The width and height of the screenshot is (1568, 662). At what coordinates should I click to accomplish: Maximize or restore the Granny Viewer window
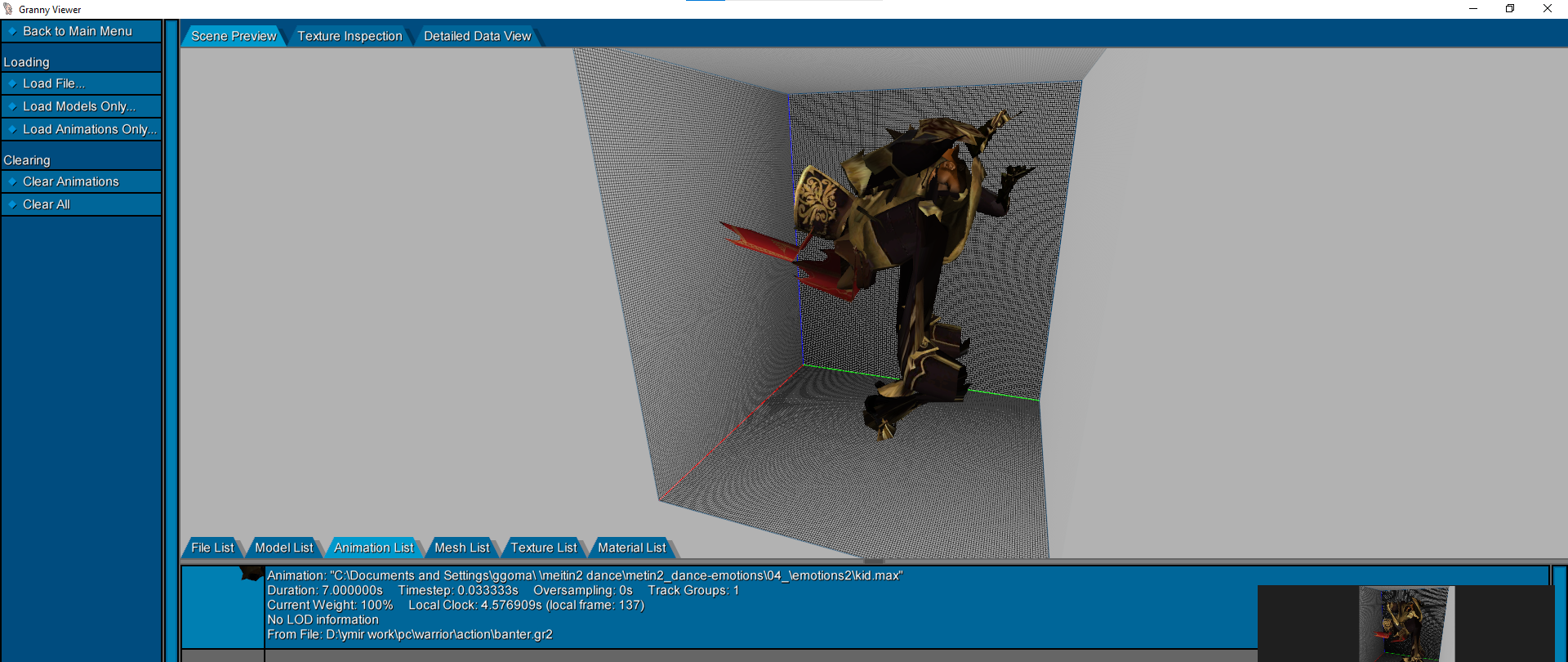1510,9
